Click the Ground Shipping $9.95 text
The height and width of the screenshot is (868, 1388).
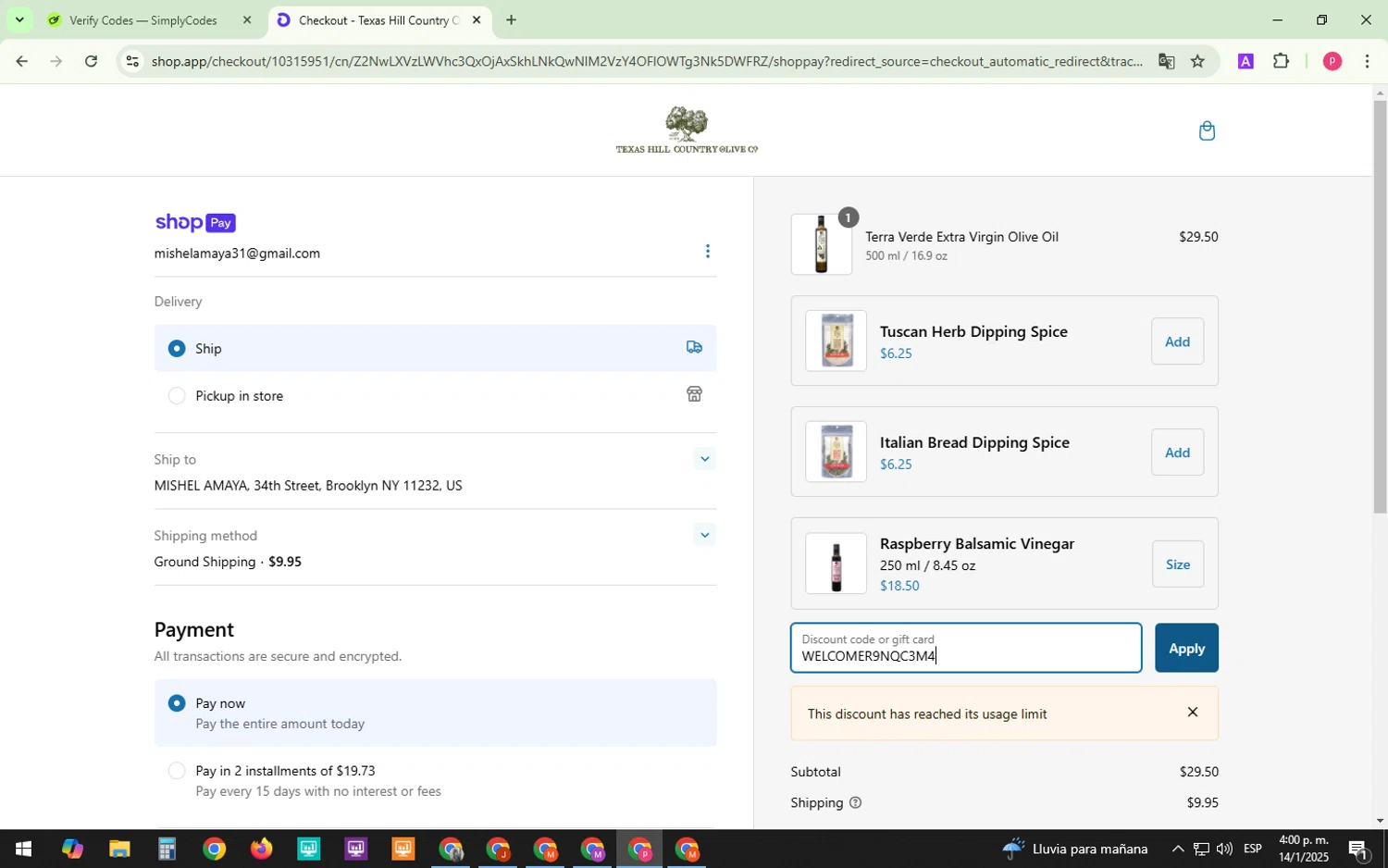(x=228, y=562)
